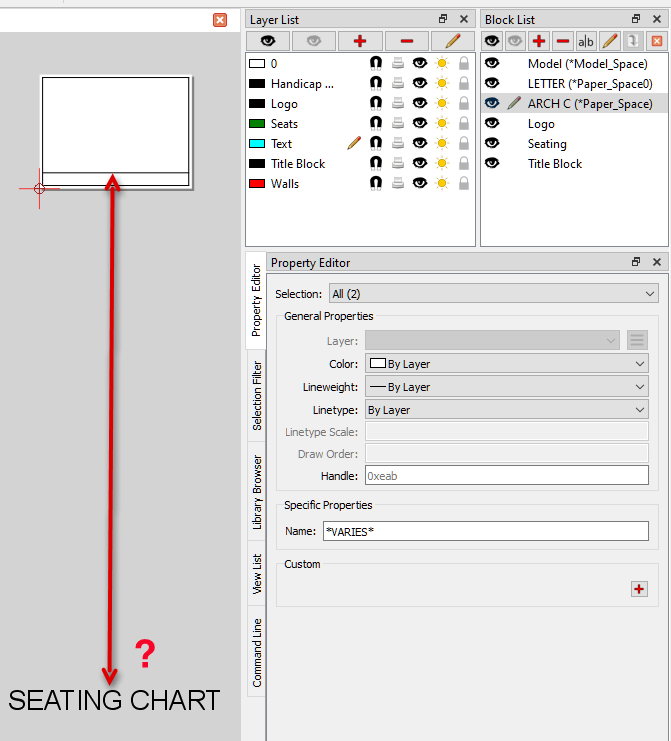Viewport: 671px width, 741px height.
Task: Add custom property with red plus
Action: tap(639, 589)
